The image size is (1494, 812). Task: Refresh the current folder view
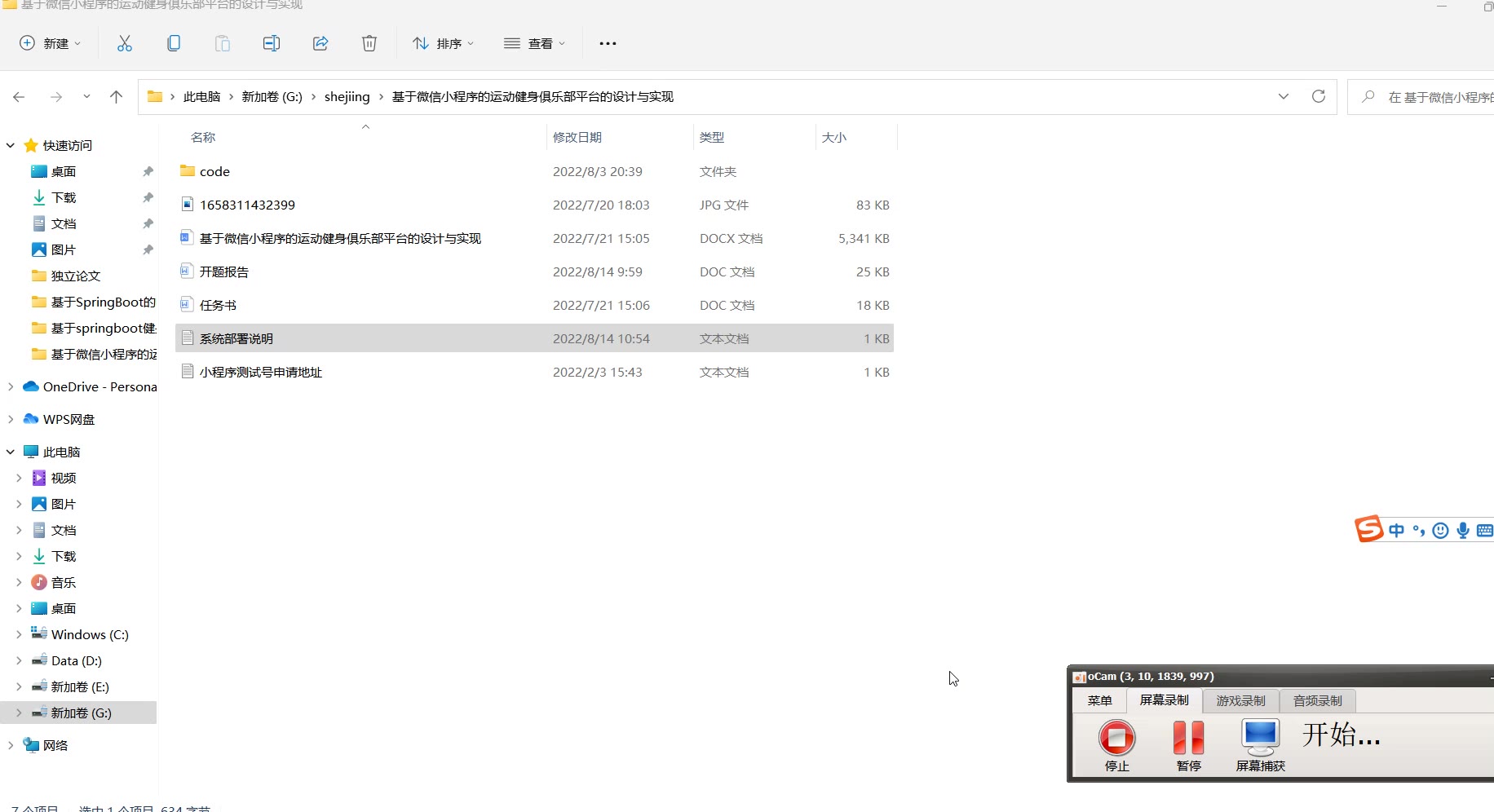1319,96
